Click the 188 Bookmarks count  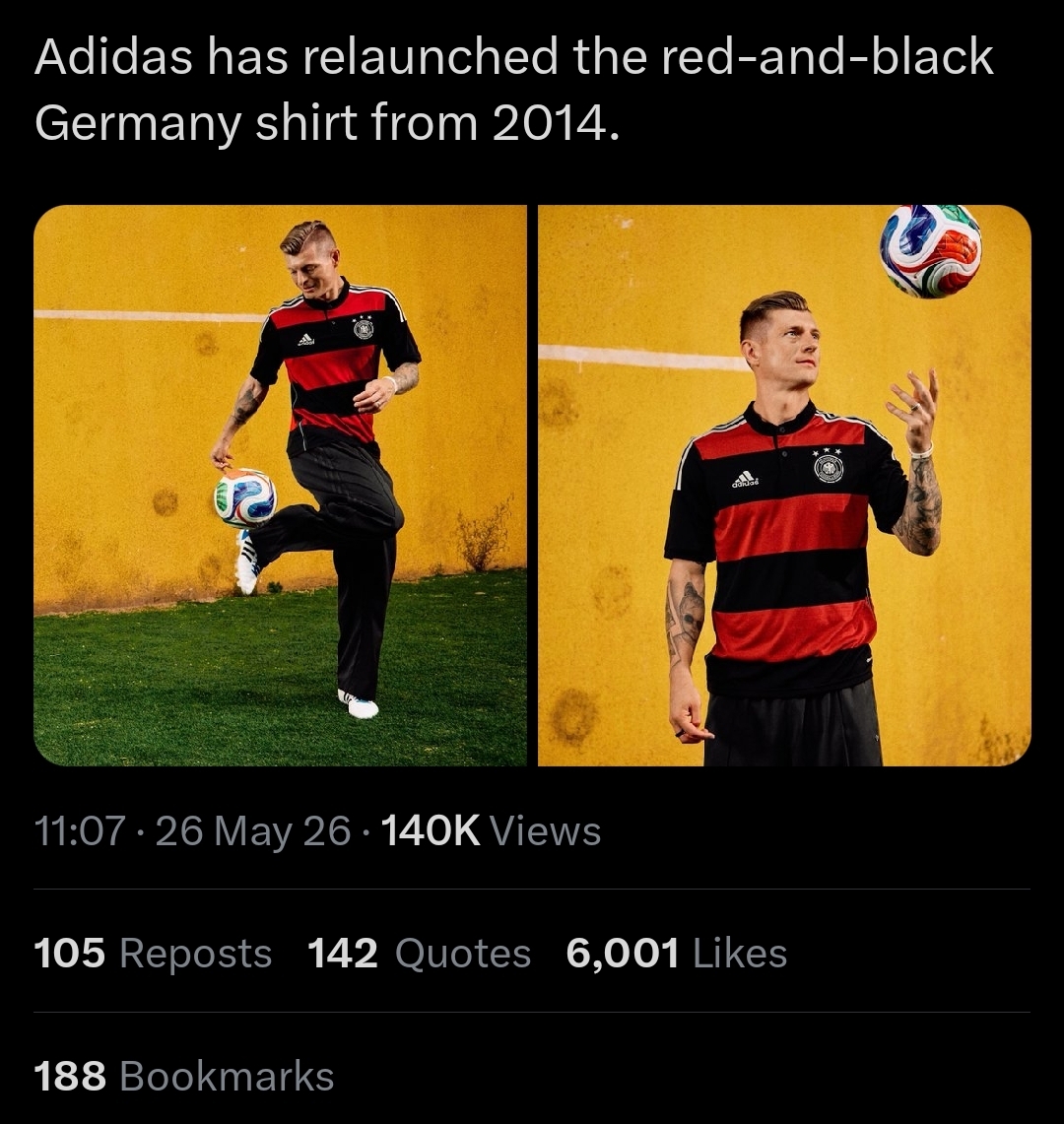pos(183,1076)
